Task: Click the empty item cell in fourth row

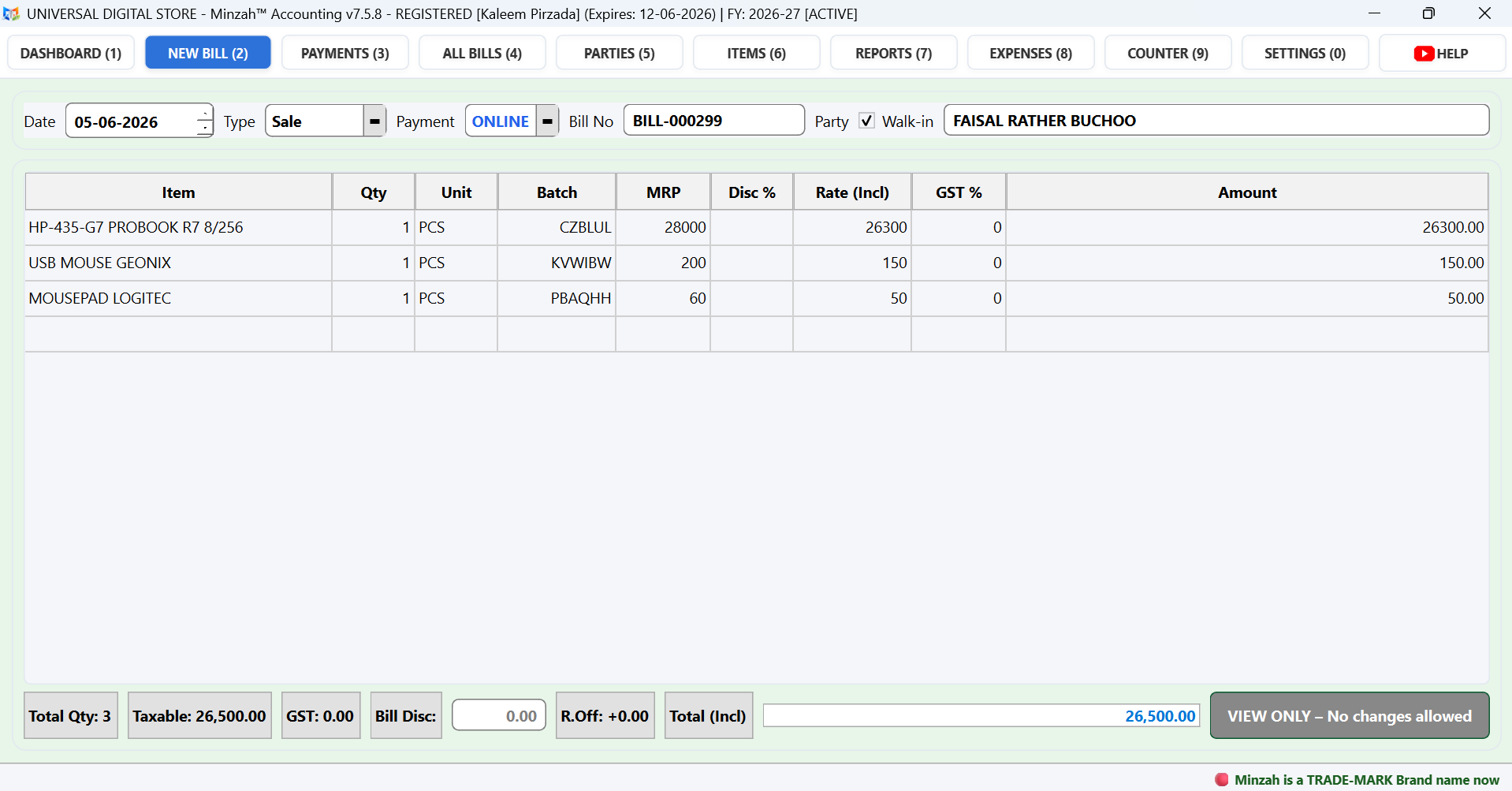Action: coord(179,334)
